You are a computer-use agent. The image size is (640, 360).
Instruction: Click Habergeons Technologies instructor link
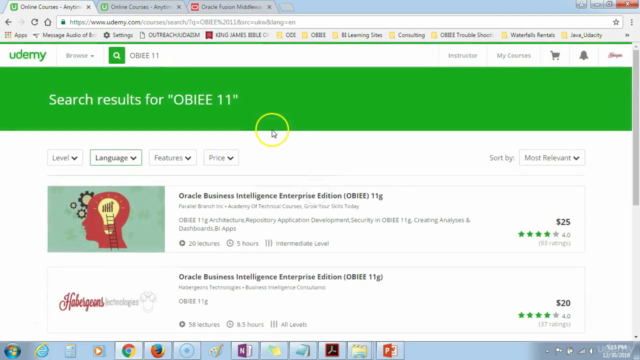(209, 287)
